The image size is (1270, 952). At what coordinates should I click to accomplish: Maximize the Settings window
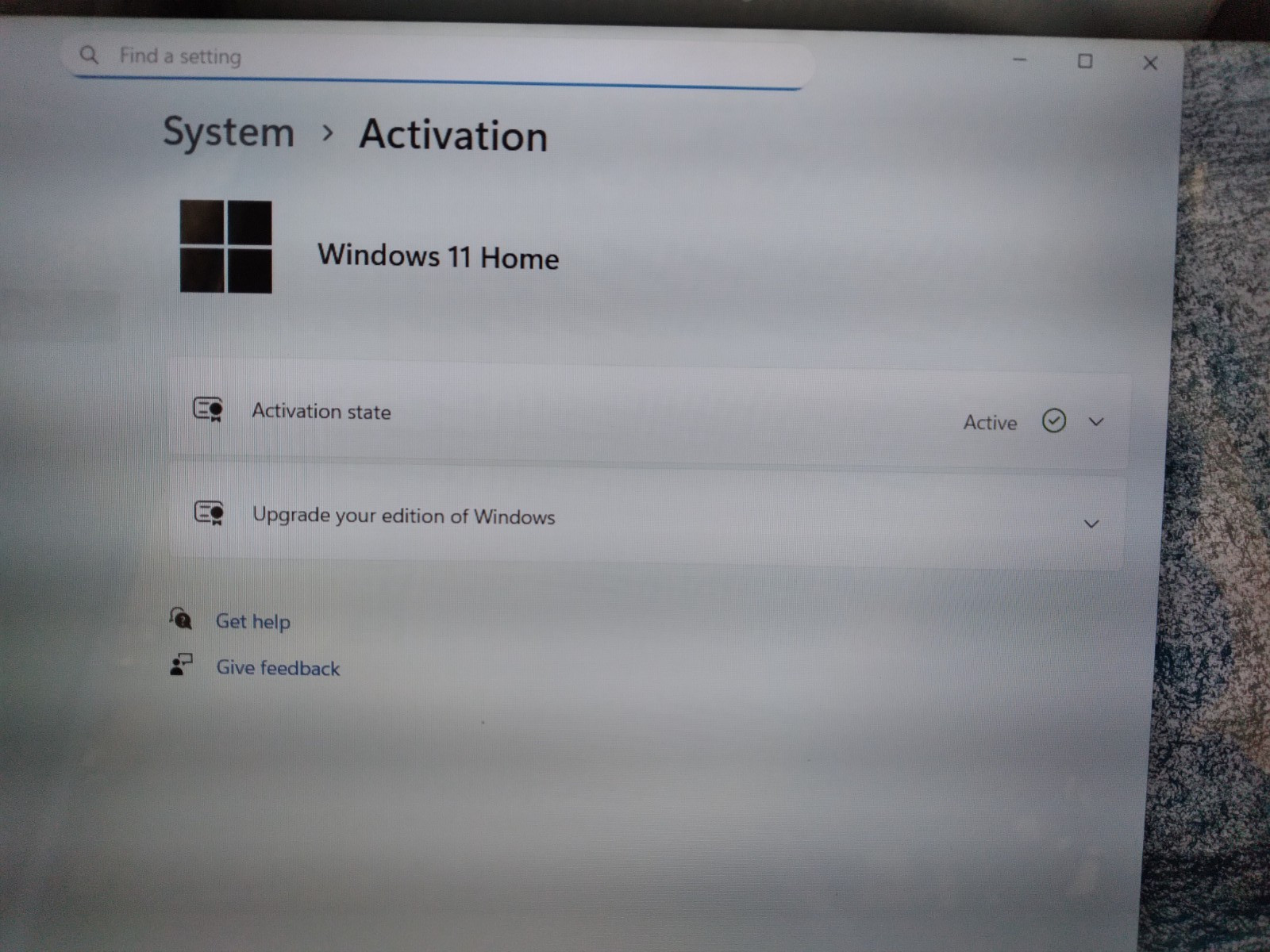(x=1085, y=61)
